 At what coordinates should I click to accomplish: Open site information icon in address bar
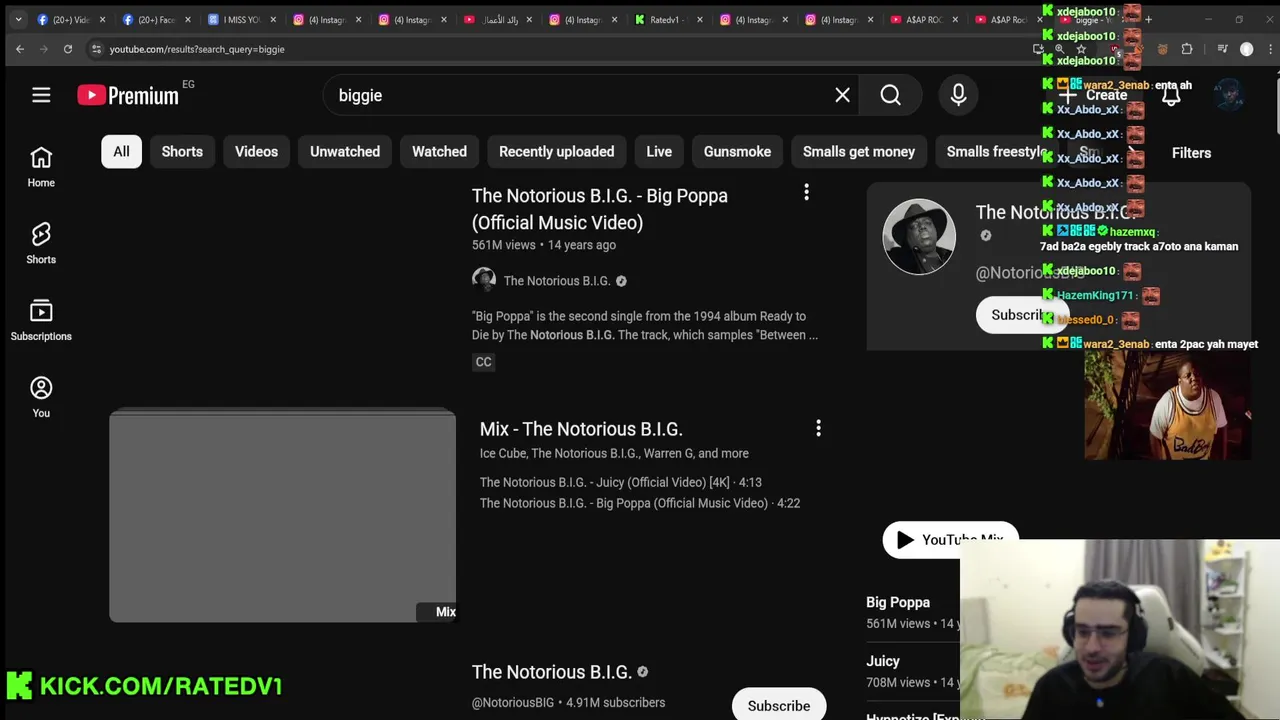click(x=96, y=49)
